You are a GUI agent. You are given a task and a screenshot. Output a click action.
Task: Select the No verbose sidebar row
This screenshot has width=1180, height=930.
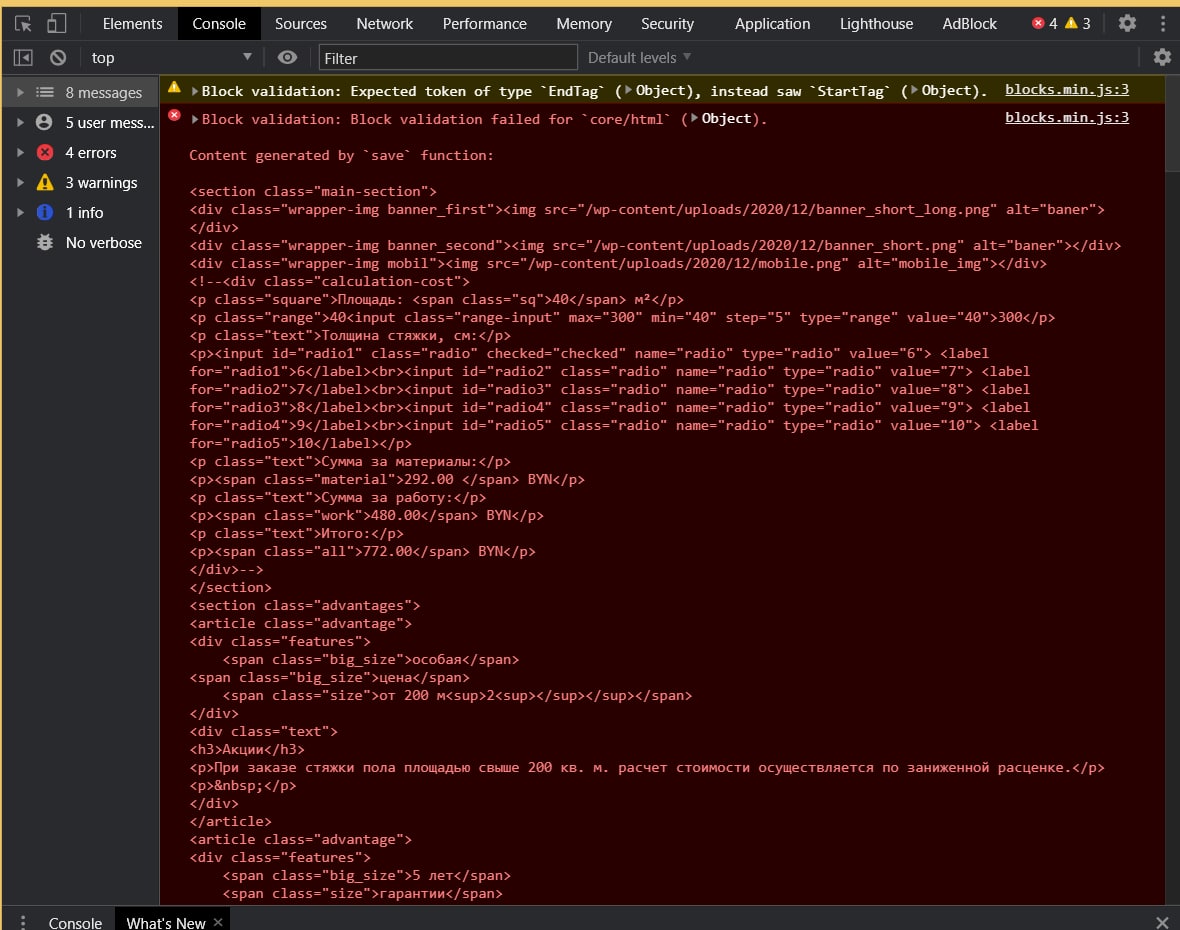(x=81, y=243)
